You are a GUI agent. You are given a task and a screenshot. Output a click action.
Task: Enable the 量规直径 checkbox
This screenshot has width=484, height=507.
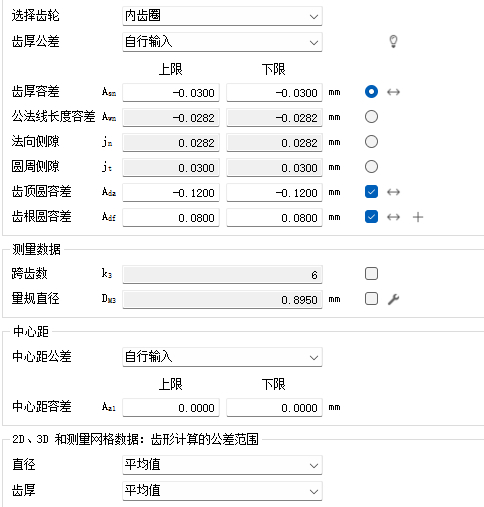(371, 299)
